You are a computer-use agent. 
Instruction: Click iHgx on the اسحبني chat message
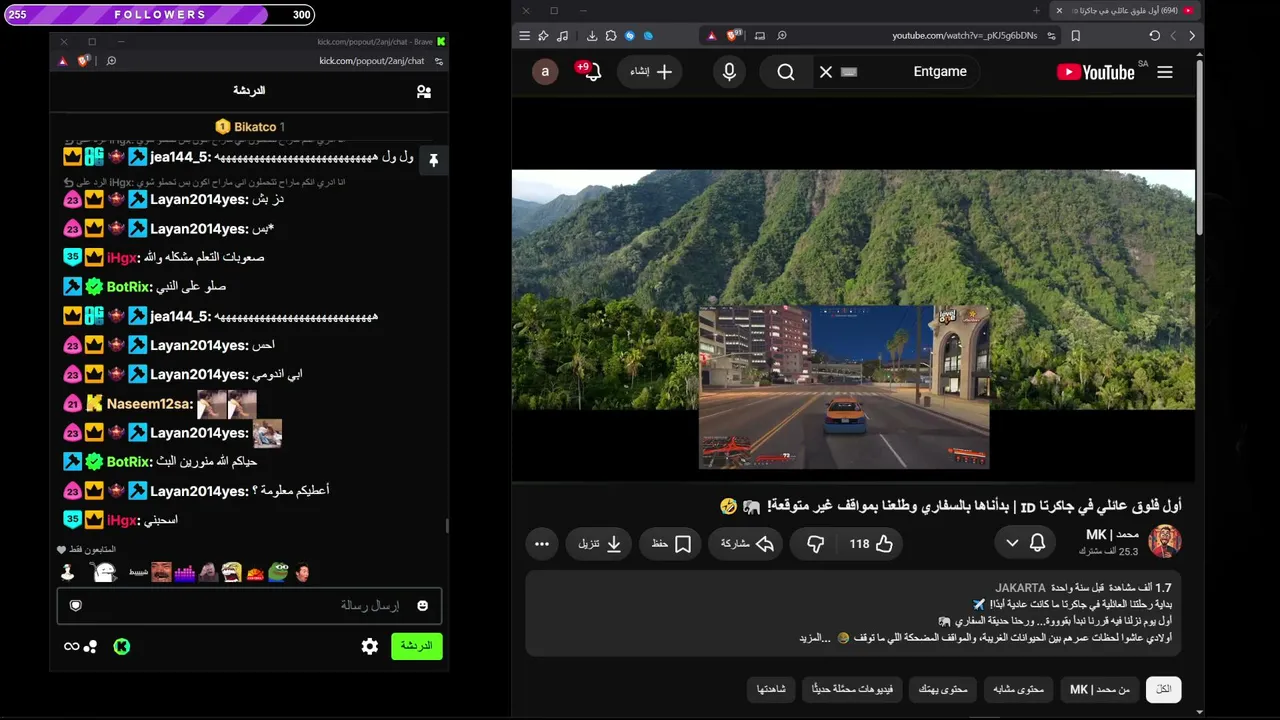pyautogui.click(x=122, y=520)
